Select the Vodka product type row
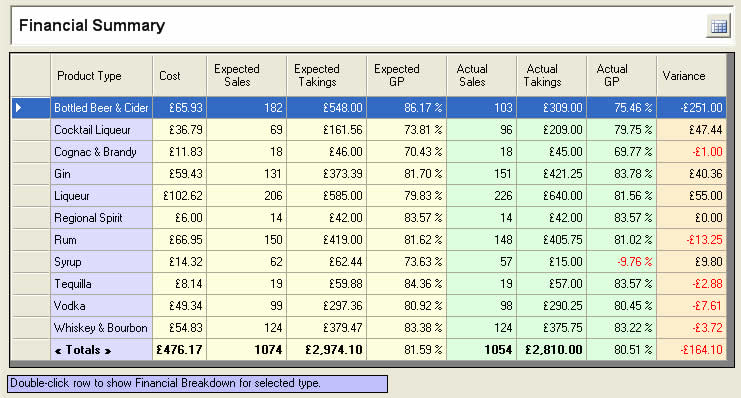This screenshot has height=398, width=741. 102,306
